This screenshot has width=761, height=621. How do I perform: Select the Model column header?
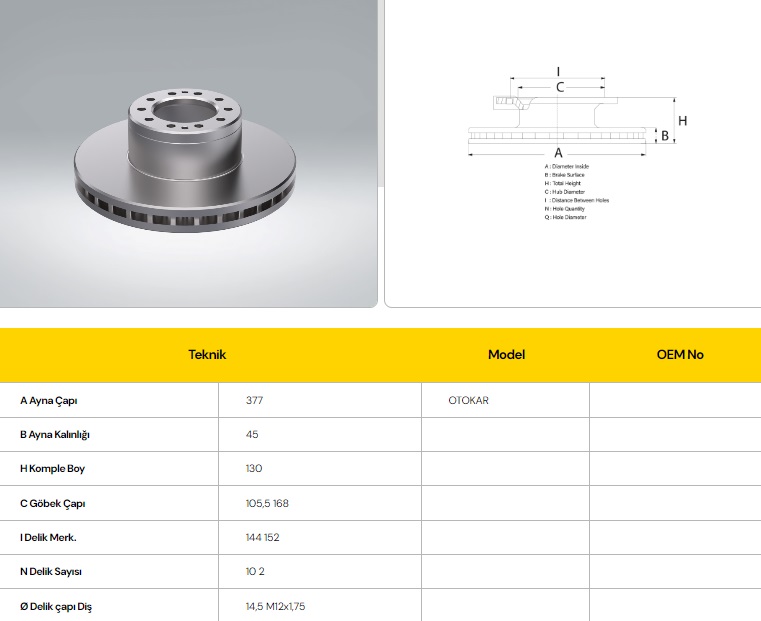[506, 355]
